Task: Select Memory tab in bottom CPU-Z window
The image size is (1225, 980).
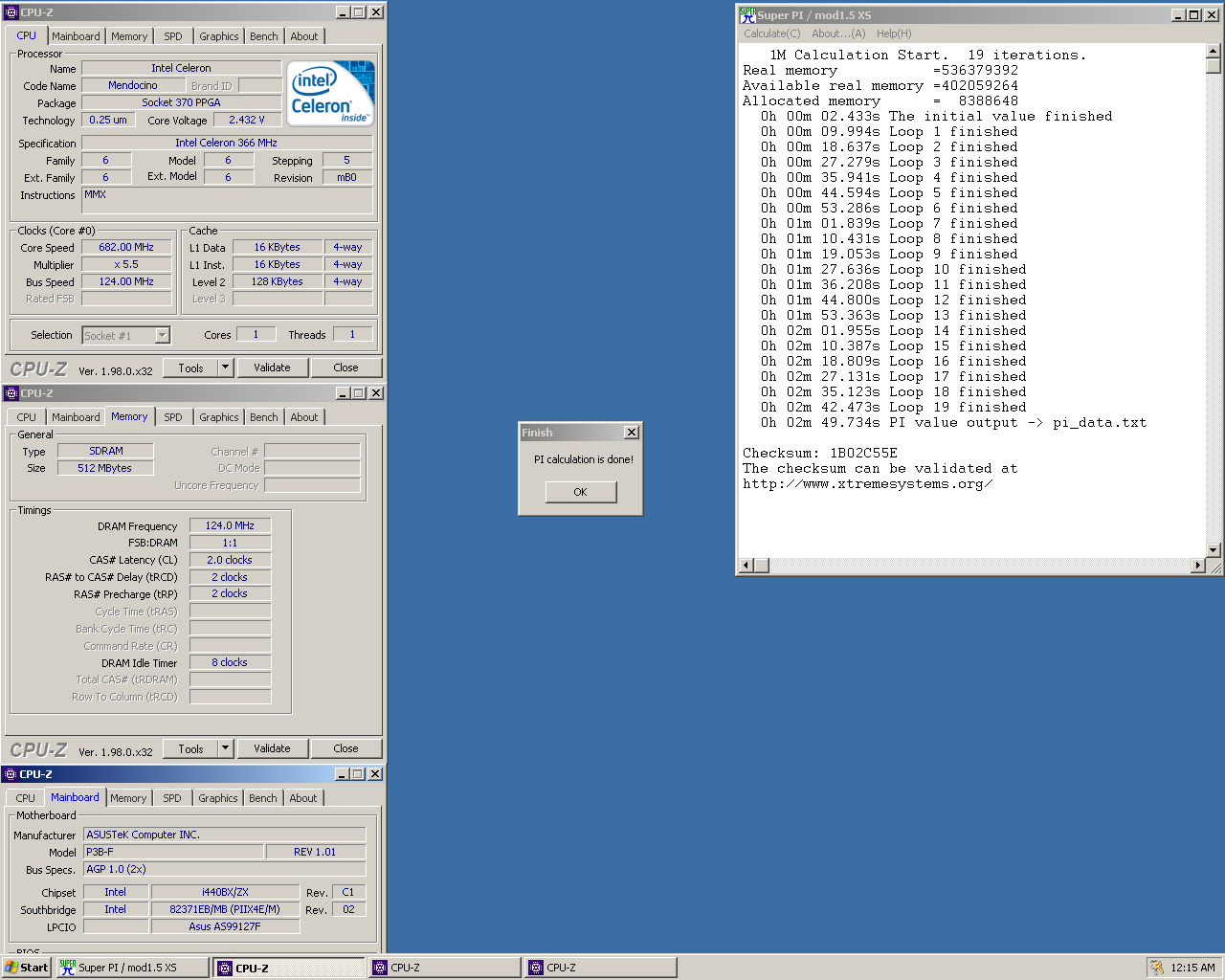Action: pos(128,798)
